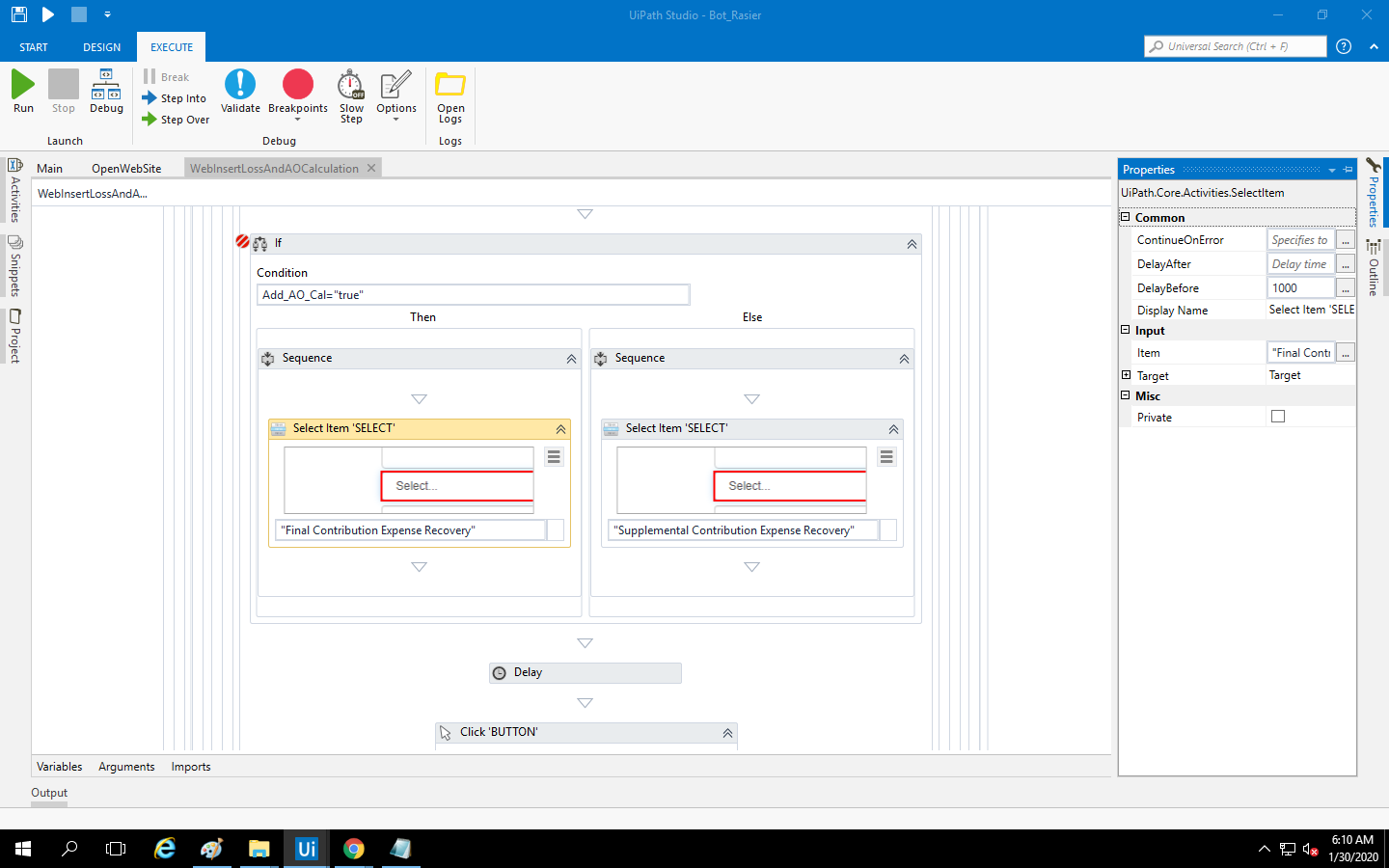Open the Outline side tab
1389x868 pixels.
click(x=1374, y=268)
